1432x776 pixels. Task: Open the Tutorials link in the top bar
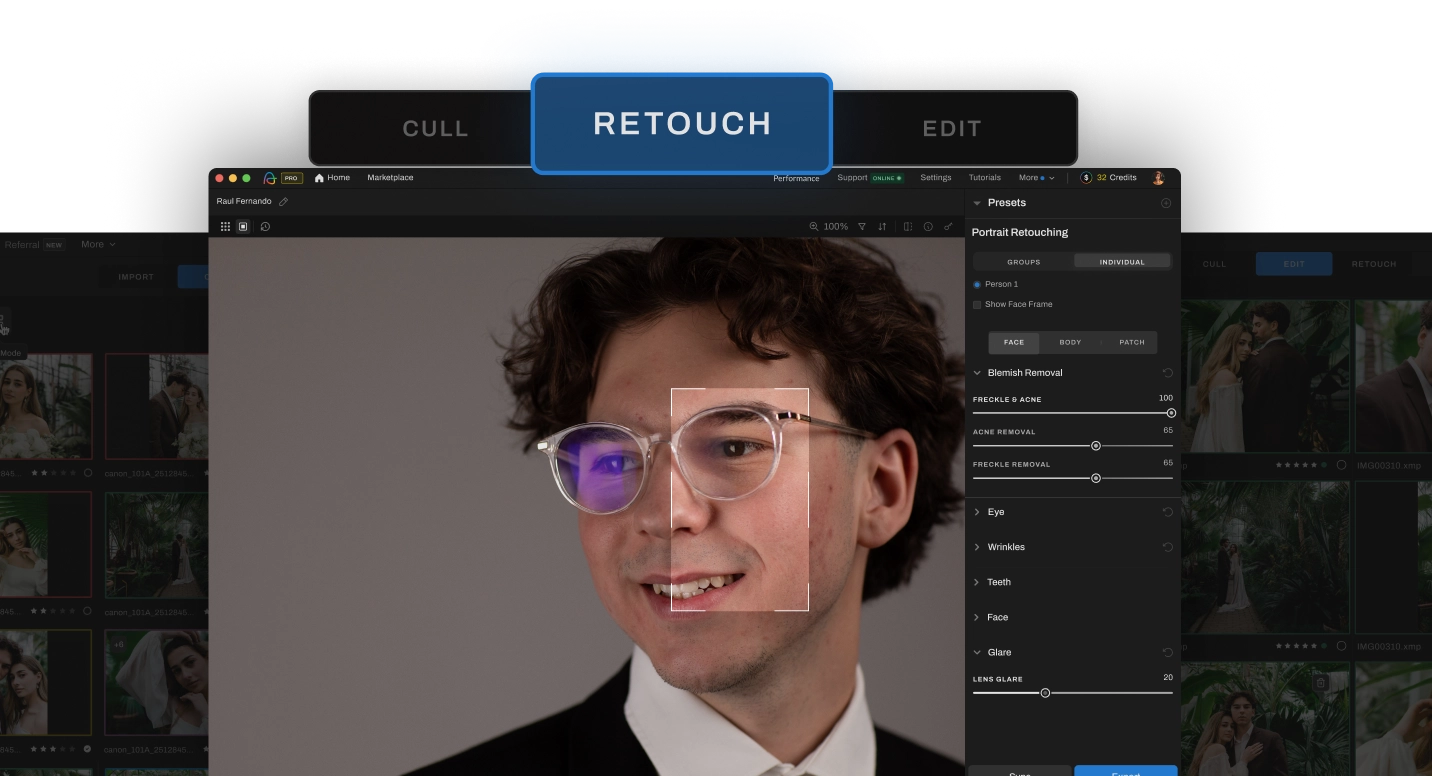click(x=984, y=177)
